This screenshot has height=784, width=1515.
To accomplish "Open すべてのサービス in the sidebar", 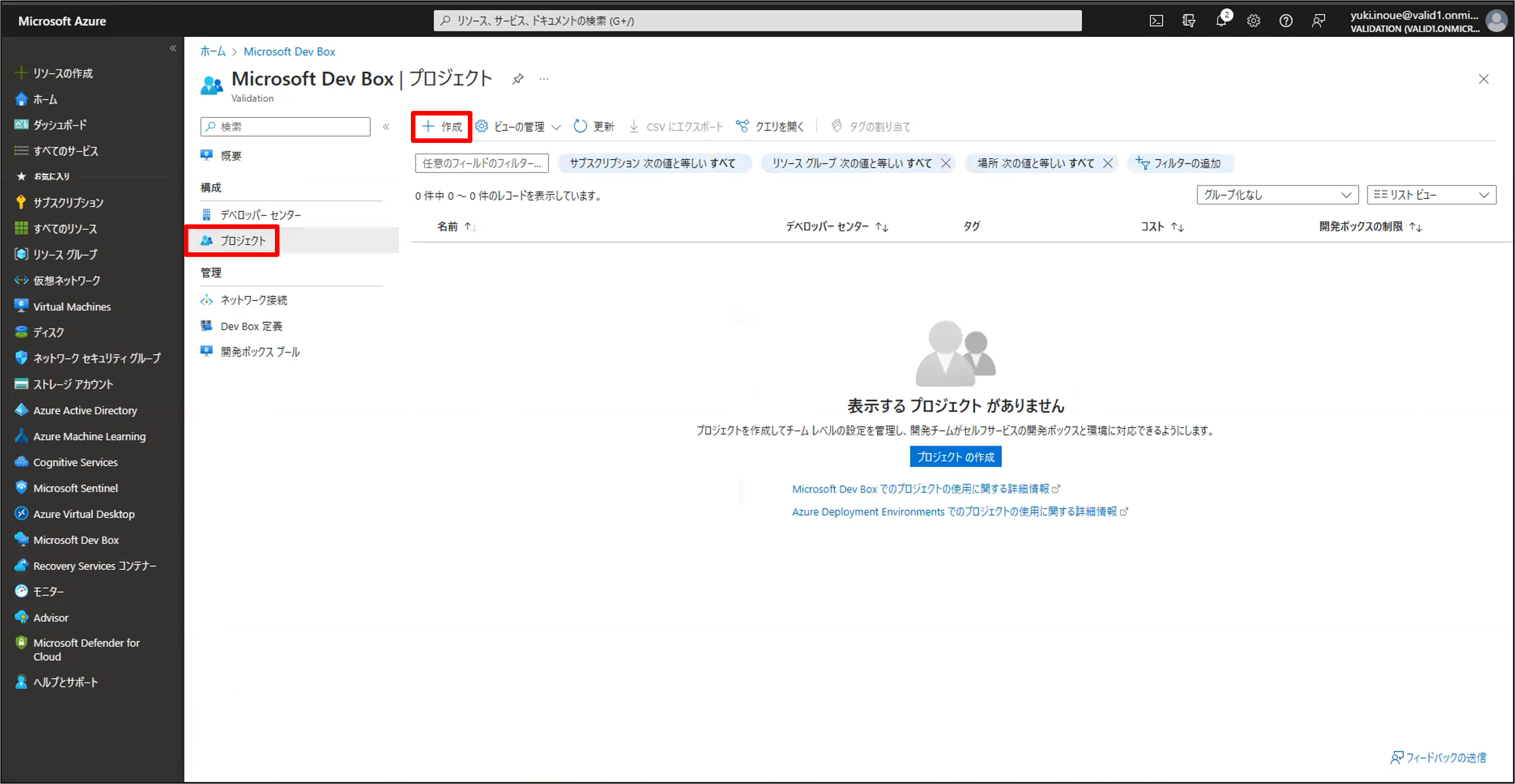I will click(65, 151).
